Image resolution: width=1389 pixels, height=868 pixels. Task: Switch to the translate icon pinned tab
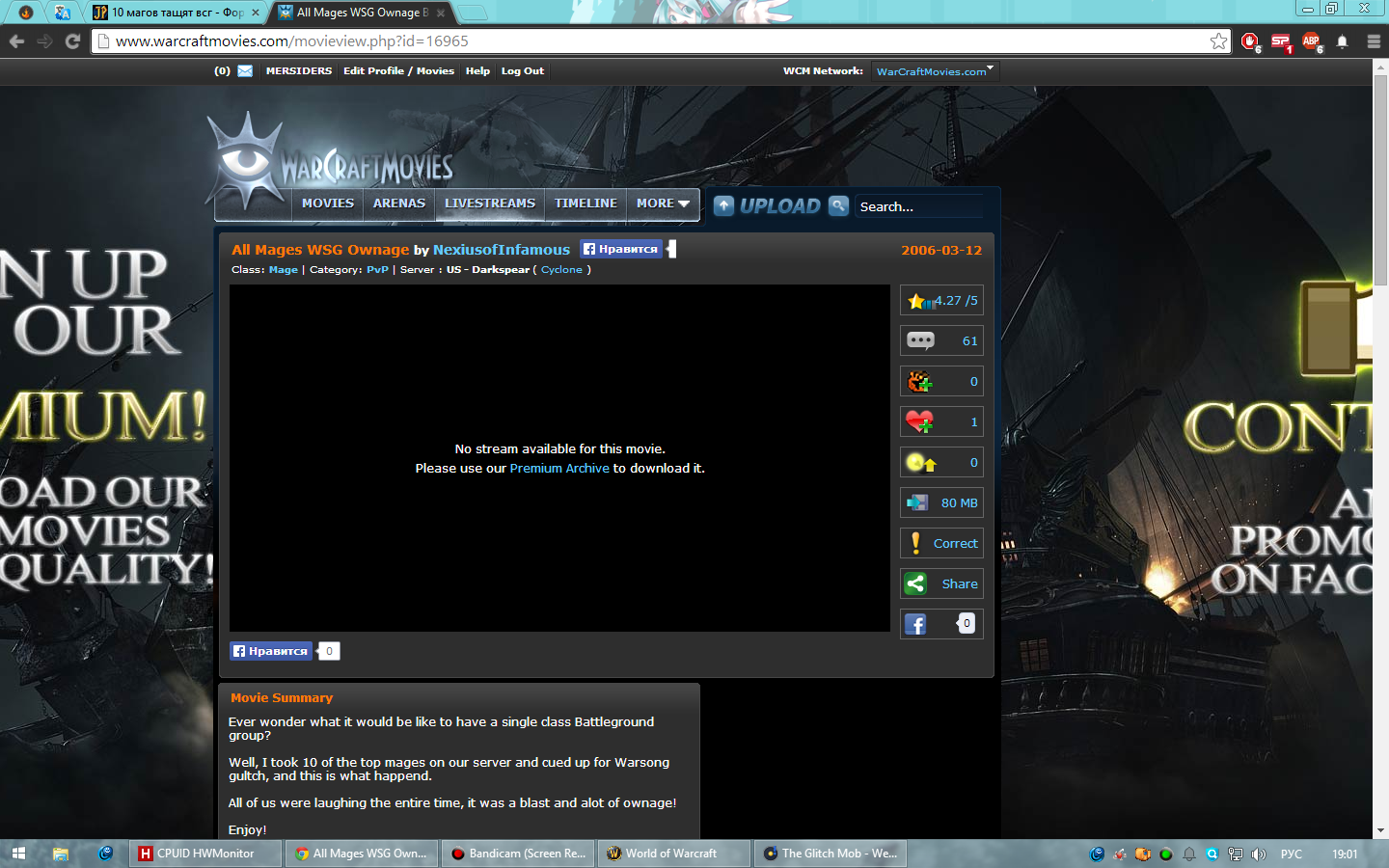tap(63, 13)
